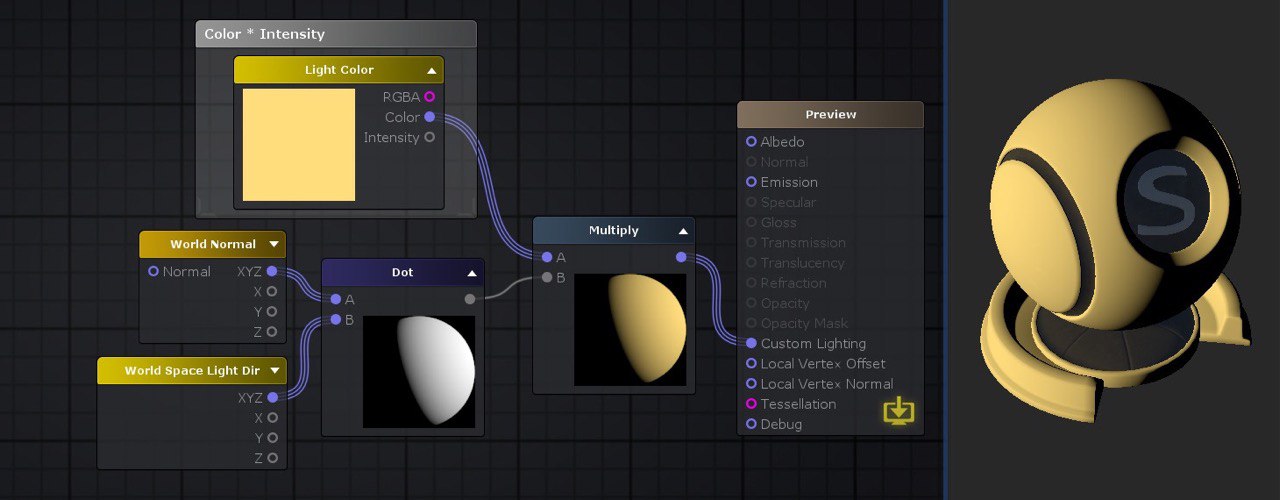This screenshot has height=500, width=1280.
Task: Select the Preview output node header
Action: tap(831, 114)
